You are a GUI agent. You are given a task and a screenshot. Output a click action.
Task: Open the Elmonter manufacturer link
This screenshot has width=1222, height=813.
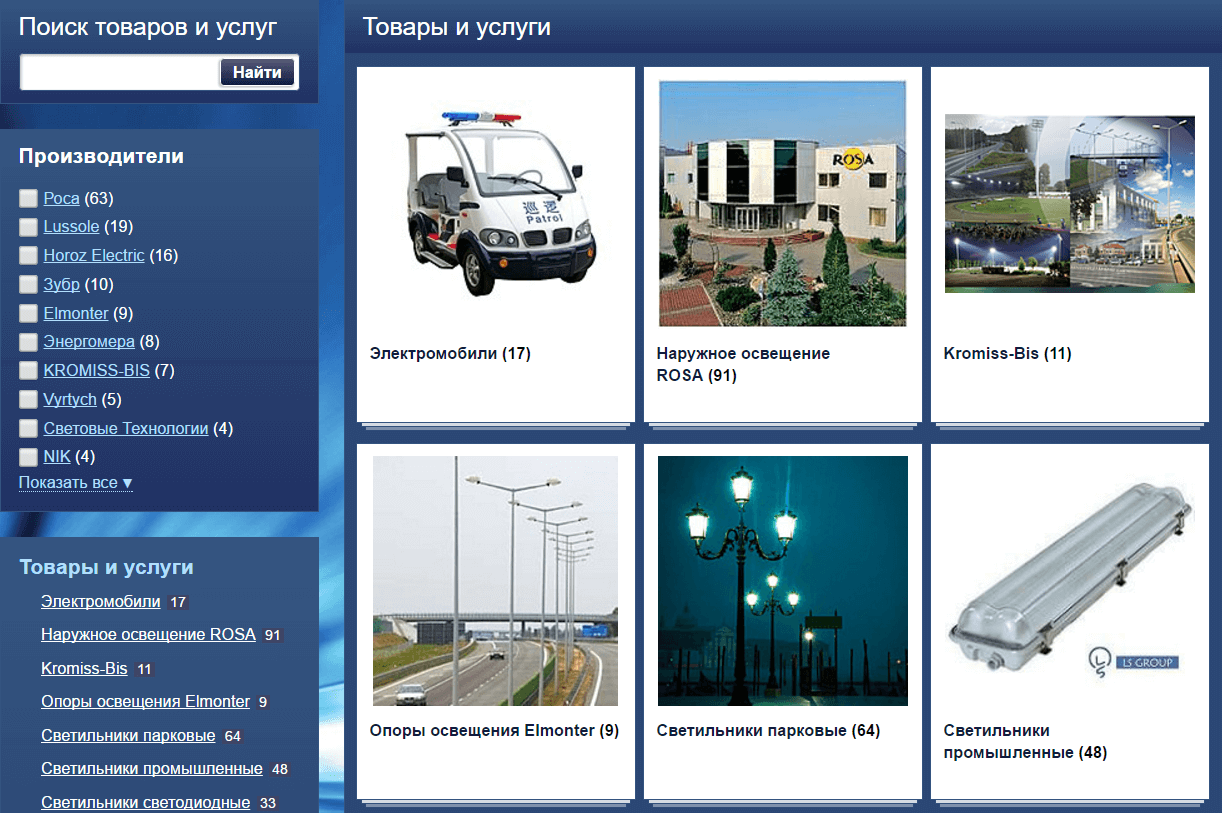point(76,313)
